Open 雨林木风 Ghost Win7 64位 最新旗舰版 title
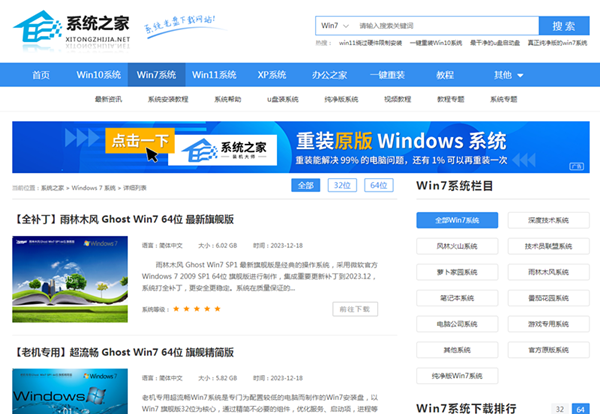 click(x=123, y=220)
